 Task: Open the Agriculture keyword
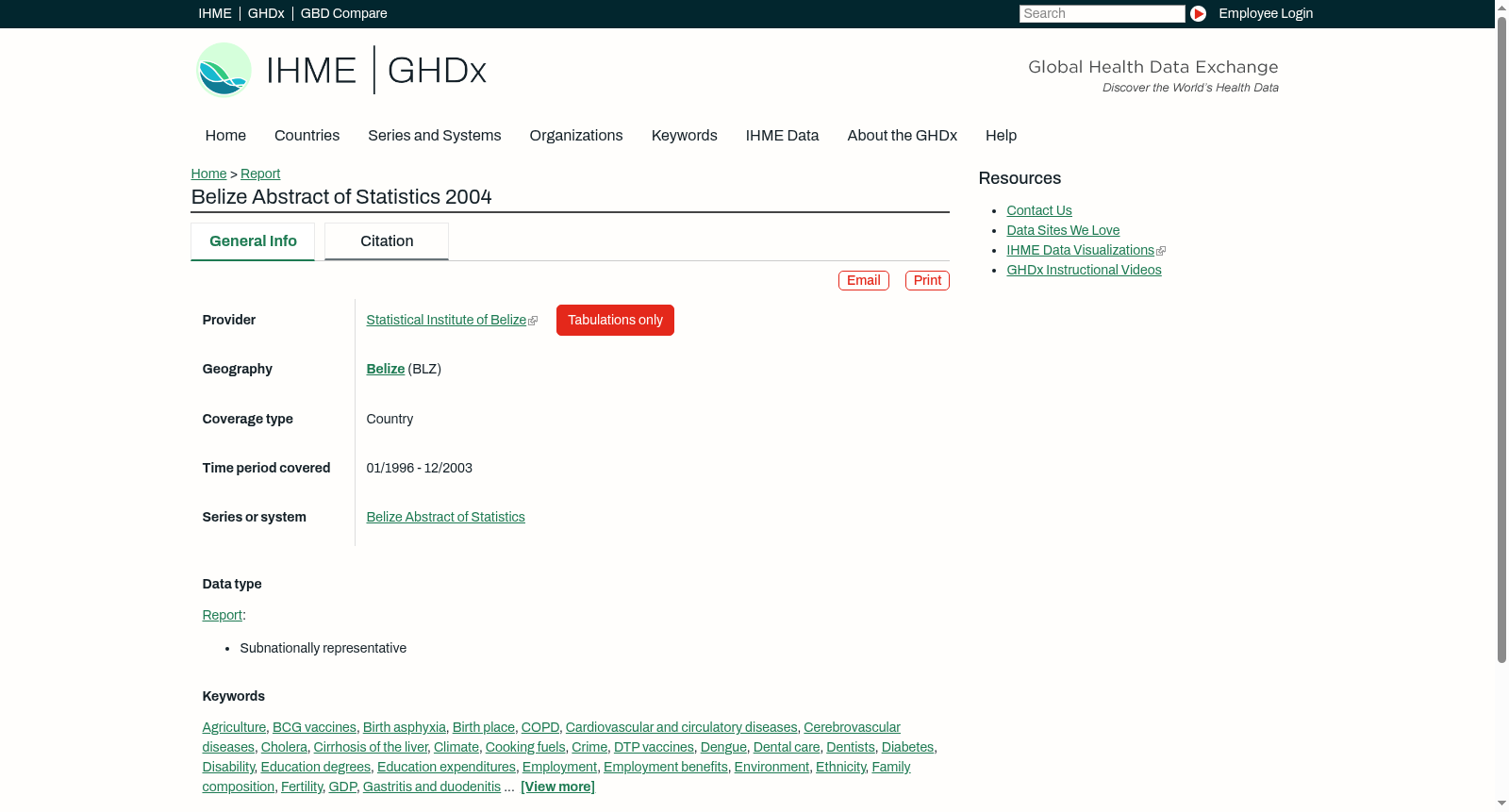click(x=234, y=727)
